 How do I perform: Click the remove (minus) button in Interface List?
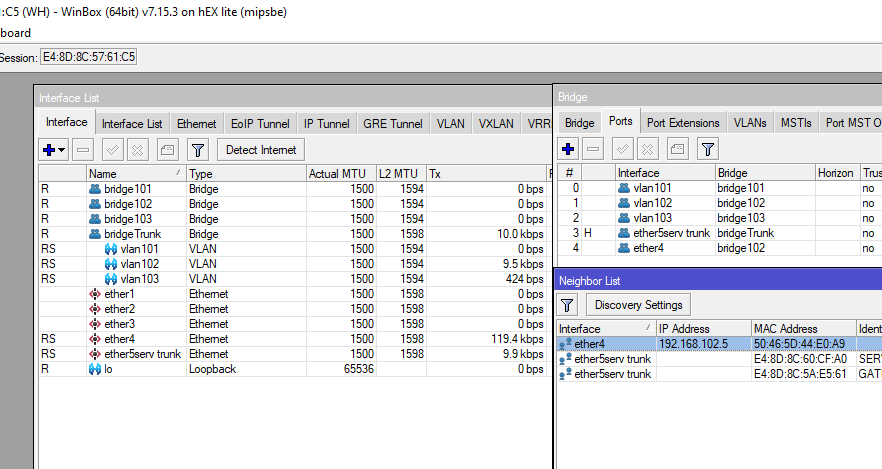pyautogui.click(x=83, y=150)
